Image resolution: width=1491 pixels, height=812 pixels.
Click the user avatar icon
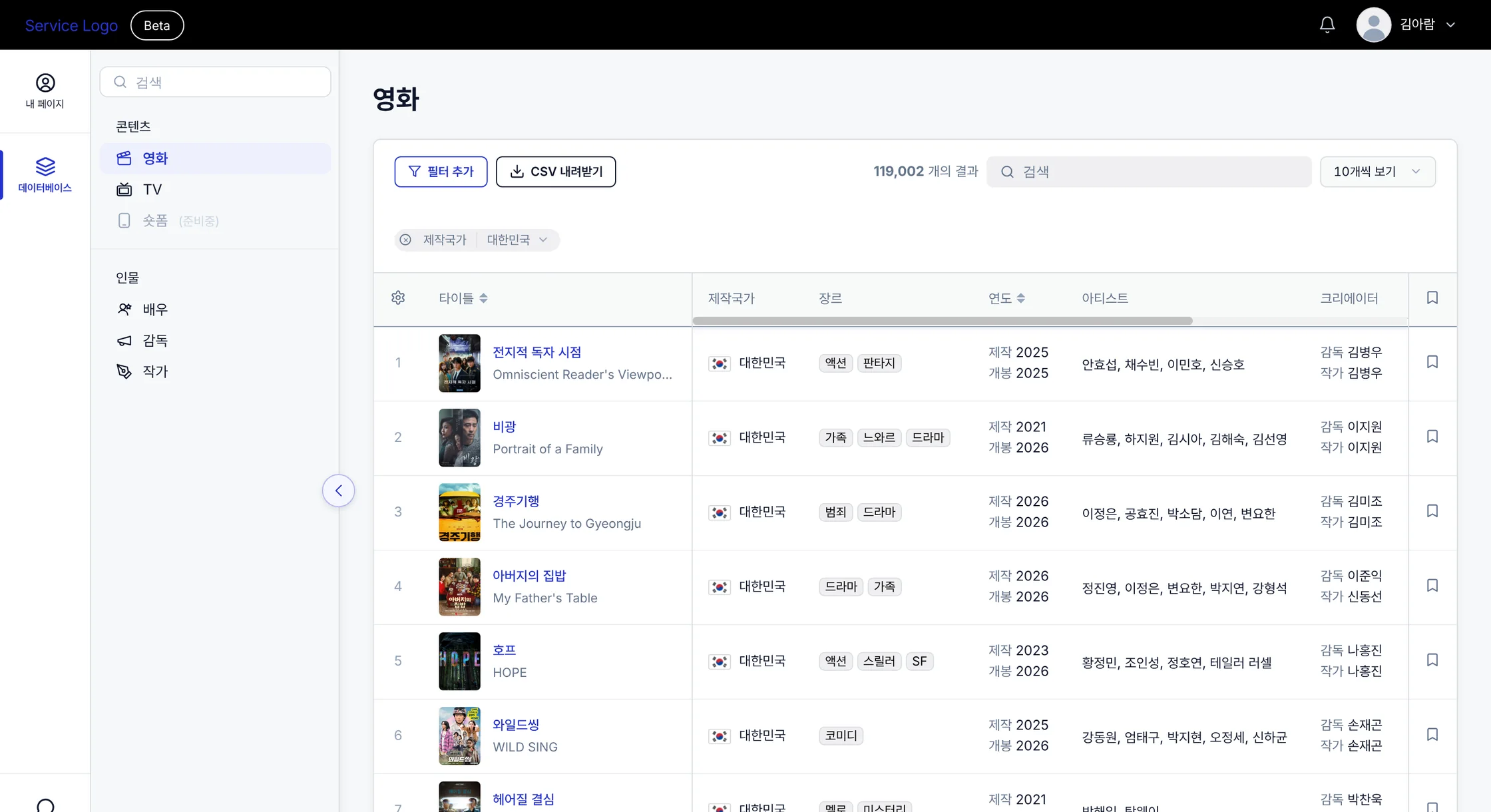click(1374, 25)
